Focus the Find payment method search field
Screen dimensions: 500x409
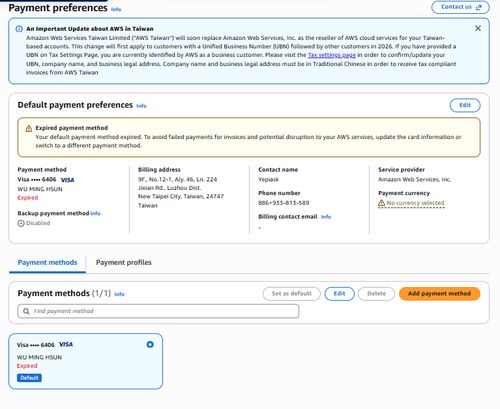point(158,311)
